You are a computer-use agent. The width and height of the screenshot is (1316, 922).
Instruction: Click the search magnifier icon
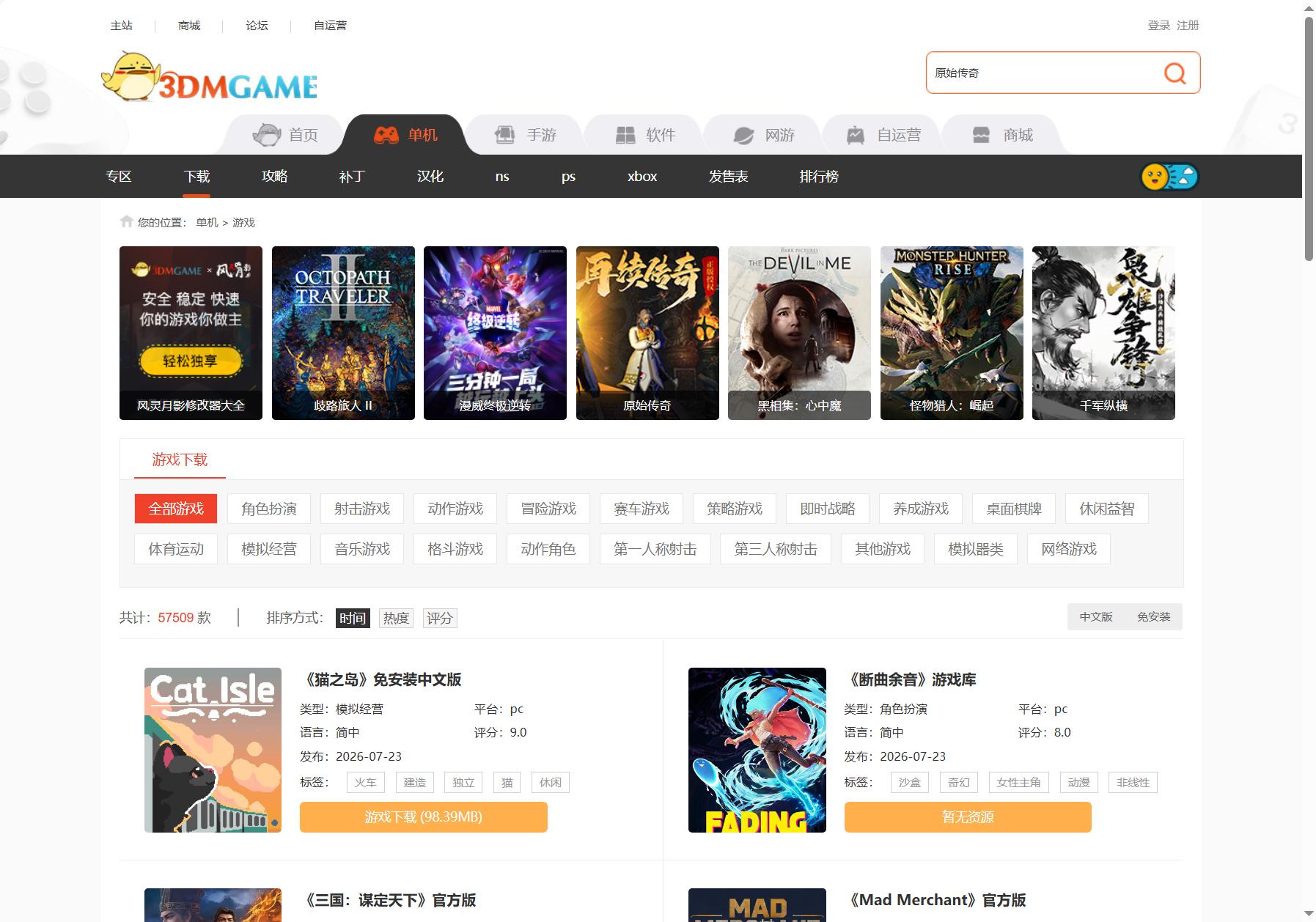click(x=1175, y=73)
